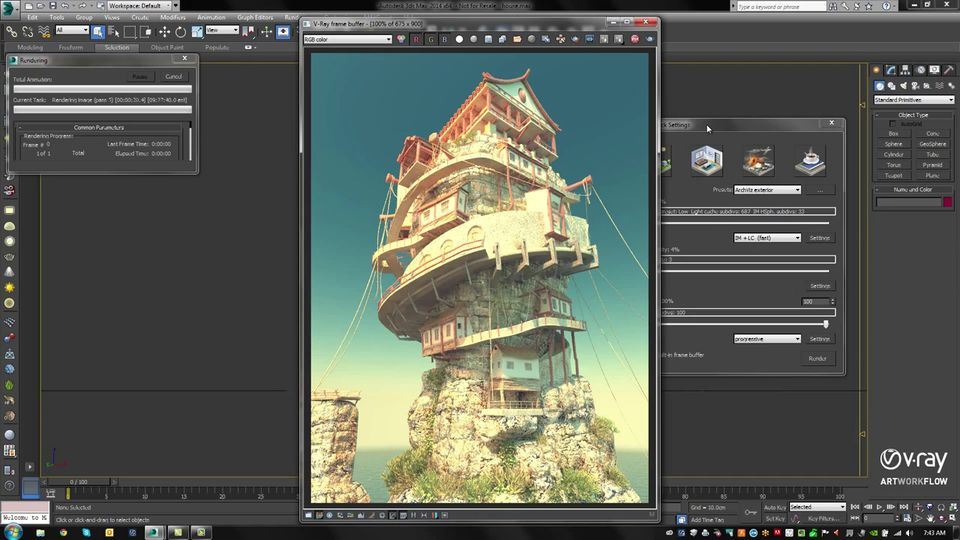Switch to the Freeform ribbon tab
Viewport: 960px width, 540px height.
pos(70,47)
